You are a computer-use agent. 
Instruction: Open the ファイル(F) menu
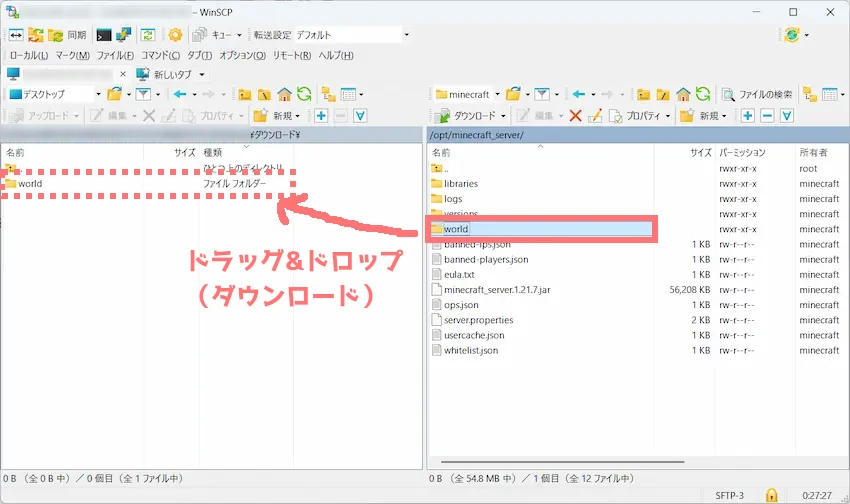[x=115, y=55]
